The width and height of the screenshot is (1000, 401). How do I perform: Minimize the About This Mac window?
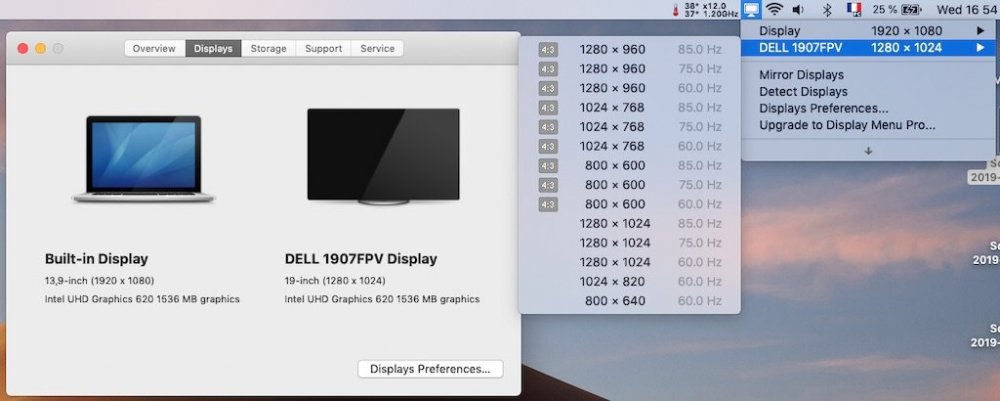(40, 48)
